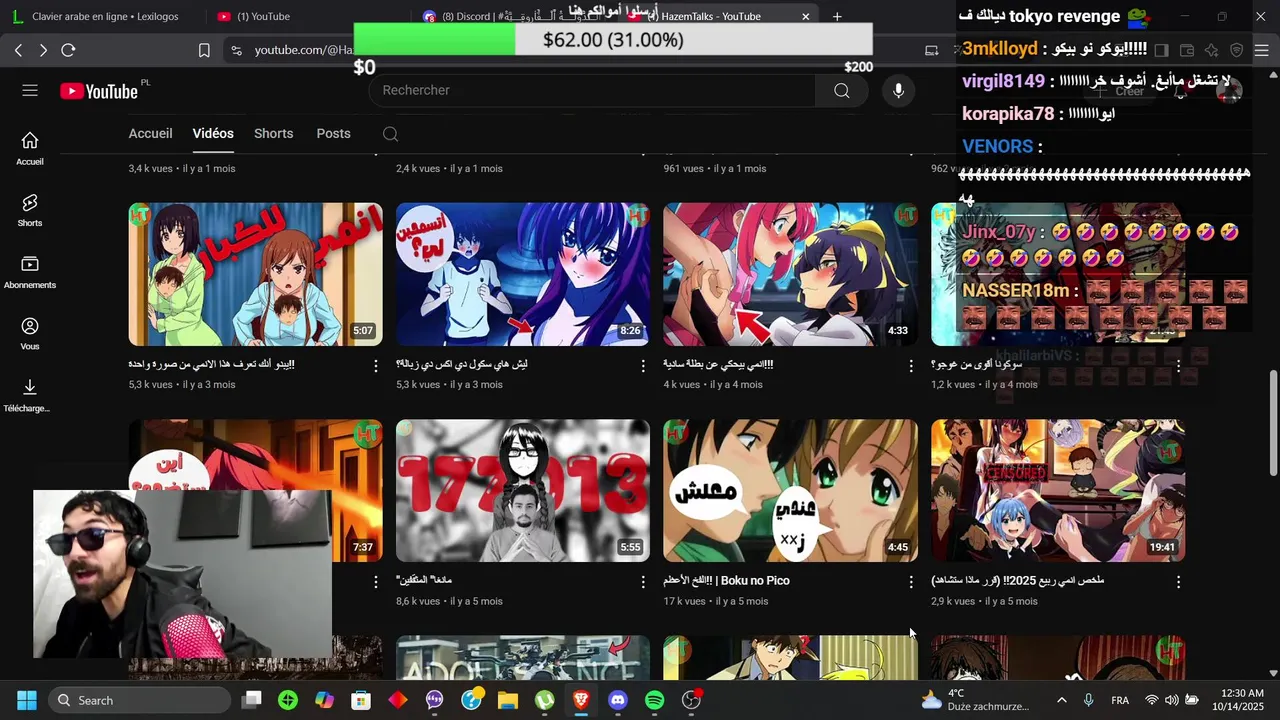Open the Vous sidebar item

pyautogui.click(x=30, y=334)
